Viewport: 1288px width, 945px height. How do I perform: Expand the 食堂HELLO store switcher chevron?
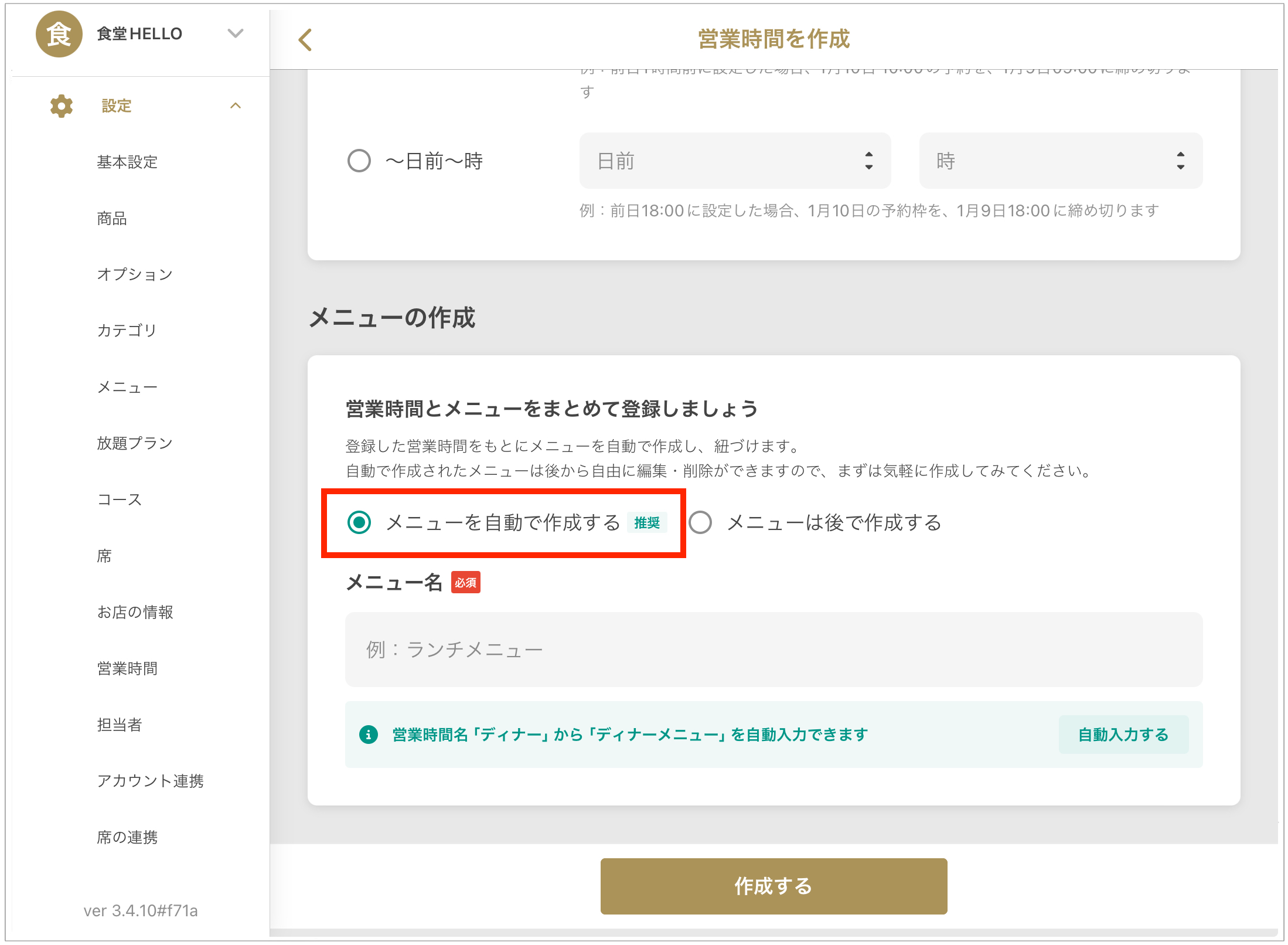pyautogui.click(x=236, y=33)
